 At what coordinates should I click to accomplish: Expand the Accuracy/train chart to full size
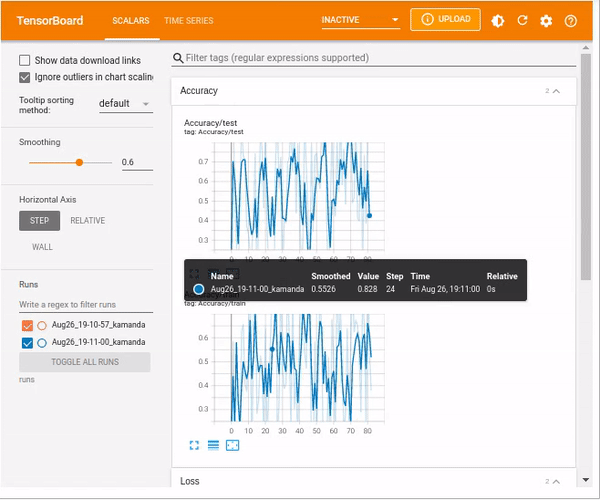(x=194, y=445)
